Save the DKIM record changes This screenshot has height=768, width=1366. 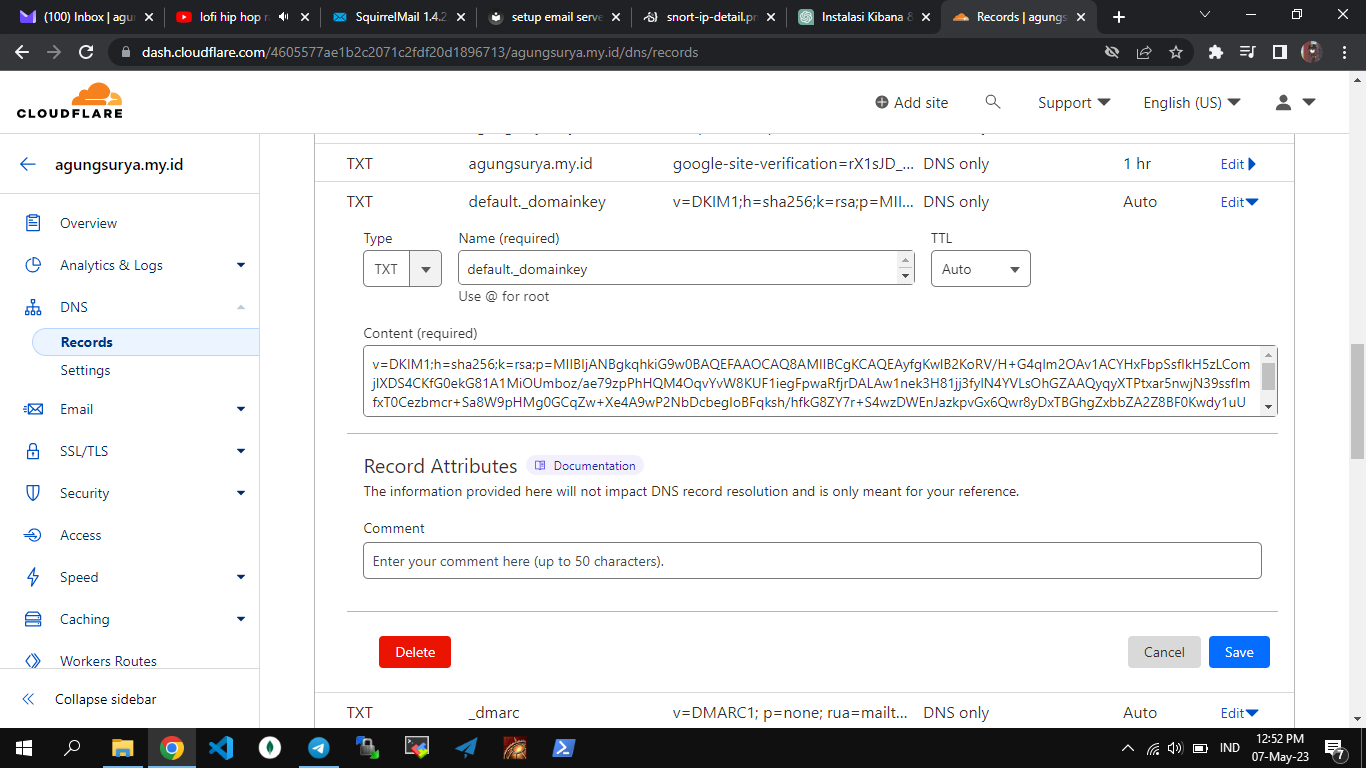point(1238,652)
